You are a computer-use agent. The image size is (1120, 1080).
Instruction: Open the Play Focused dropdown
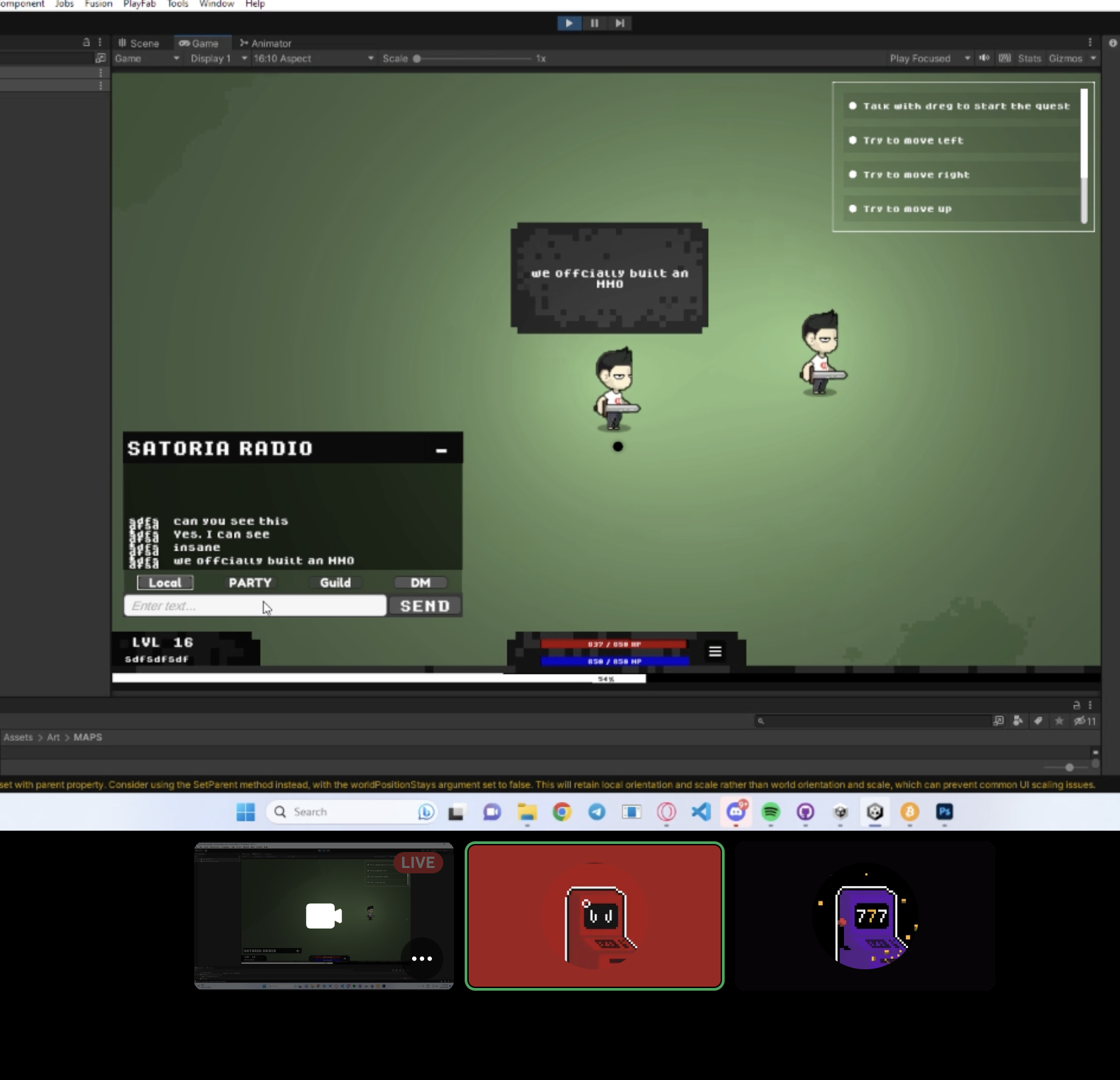(x=929, y=59)
